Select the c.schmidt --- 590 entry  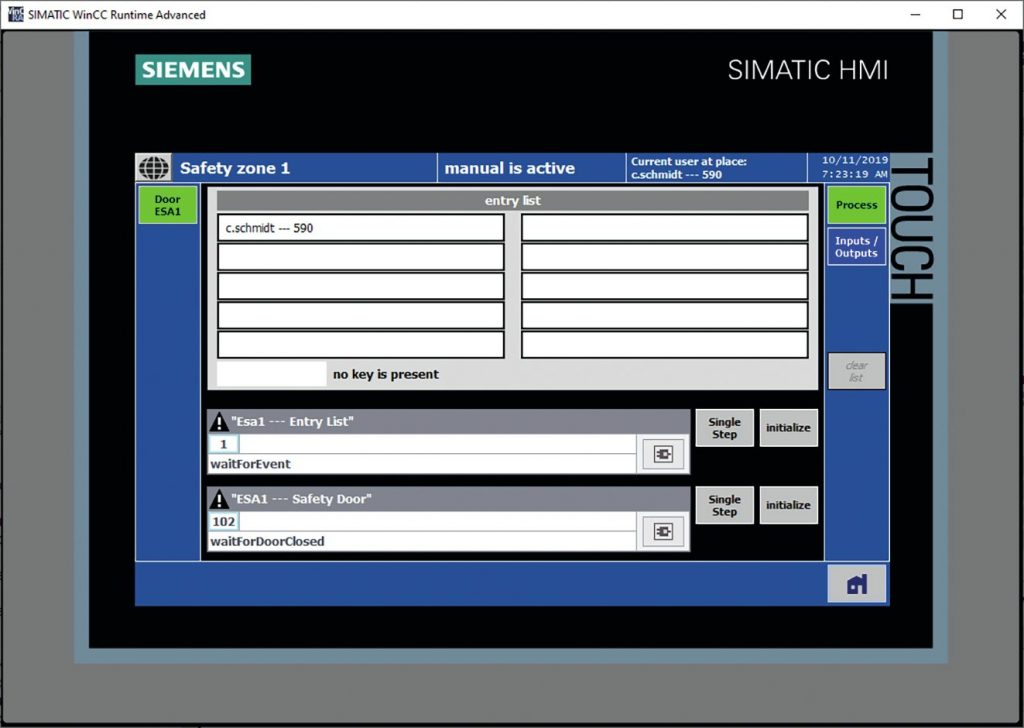point(361,228)
